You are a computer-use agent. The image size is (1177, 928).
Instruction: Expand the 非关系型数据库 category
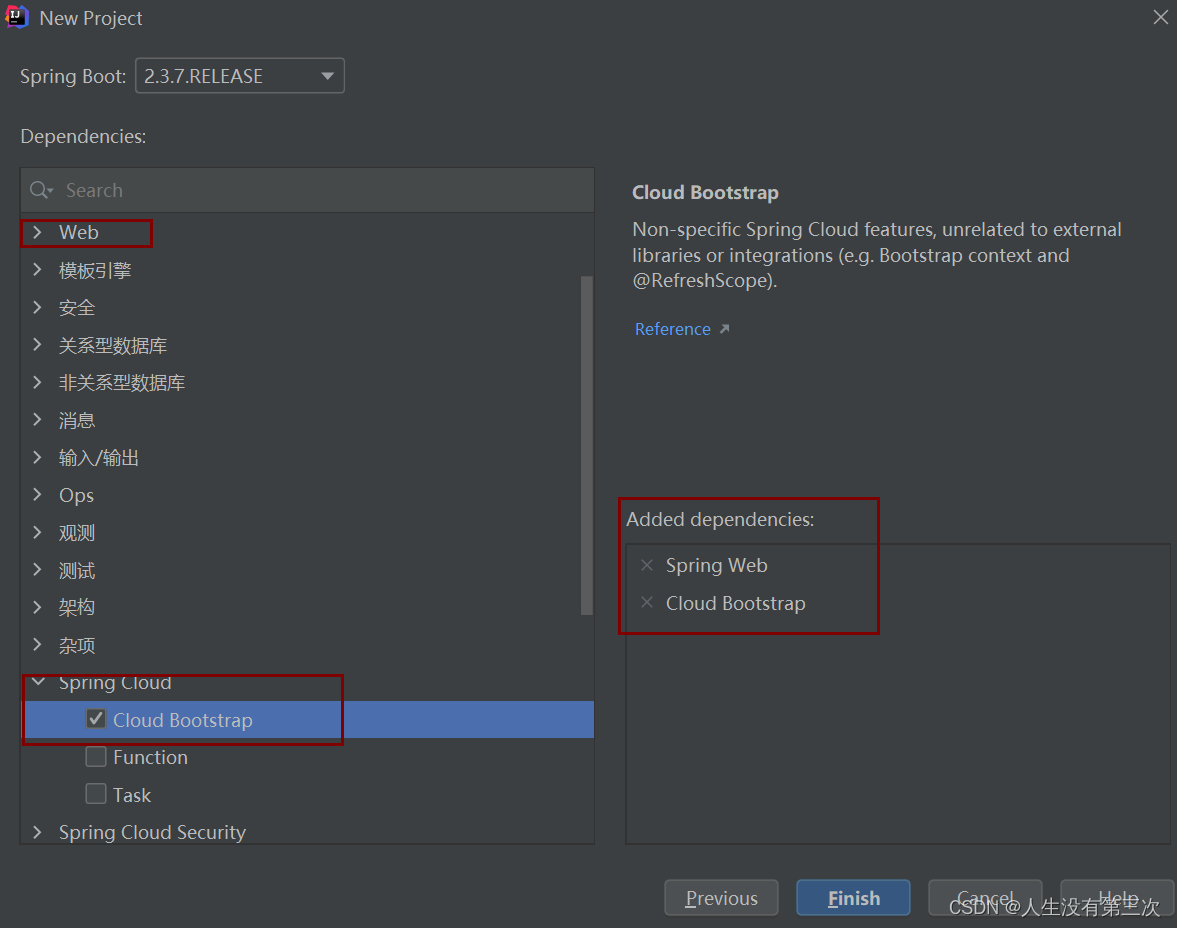click(x=37, y=382)
